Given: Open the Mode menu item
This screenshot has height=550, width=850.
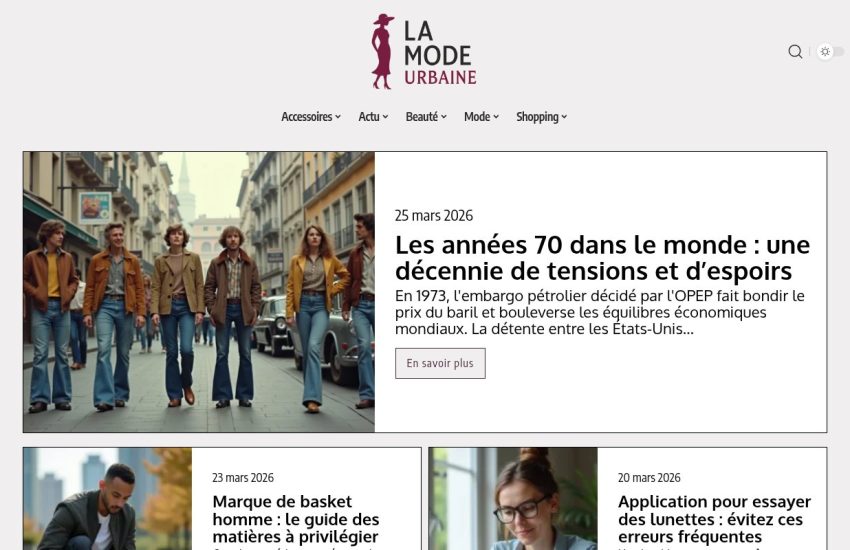Looking at the screenshot, I should pyautogui.click(x=481, y=117).
